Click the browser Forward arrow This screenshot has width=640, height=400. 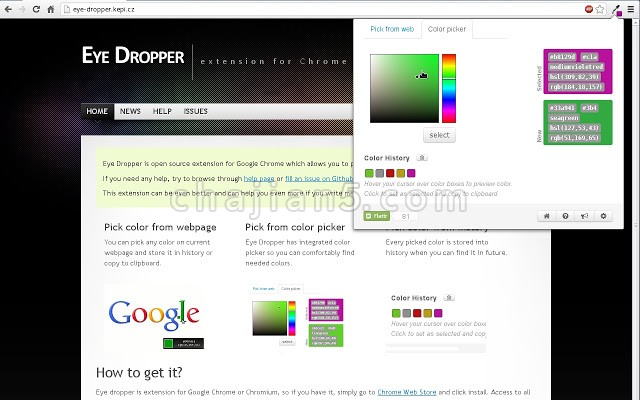[x=22, y=9]
